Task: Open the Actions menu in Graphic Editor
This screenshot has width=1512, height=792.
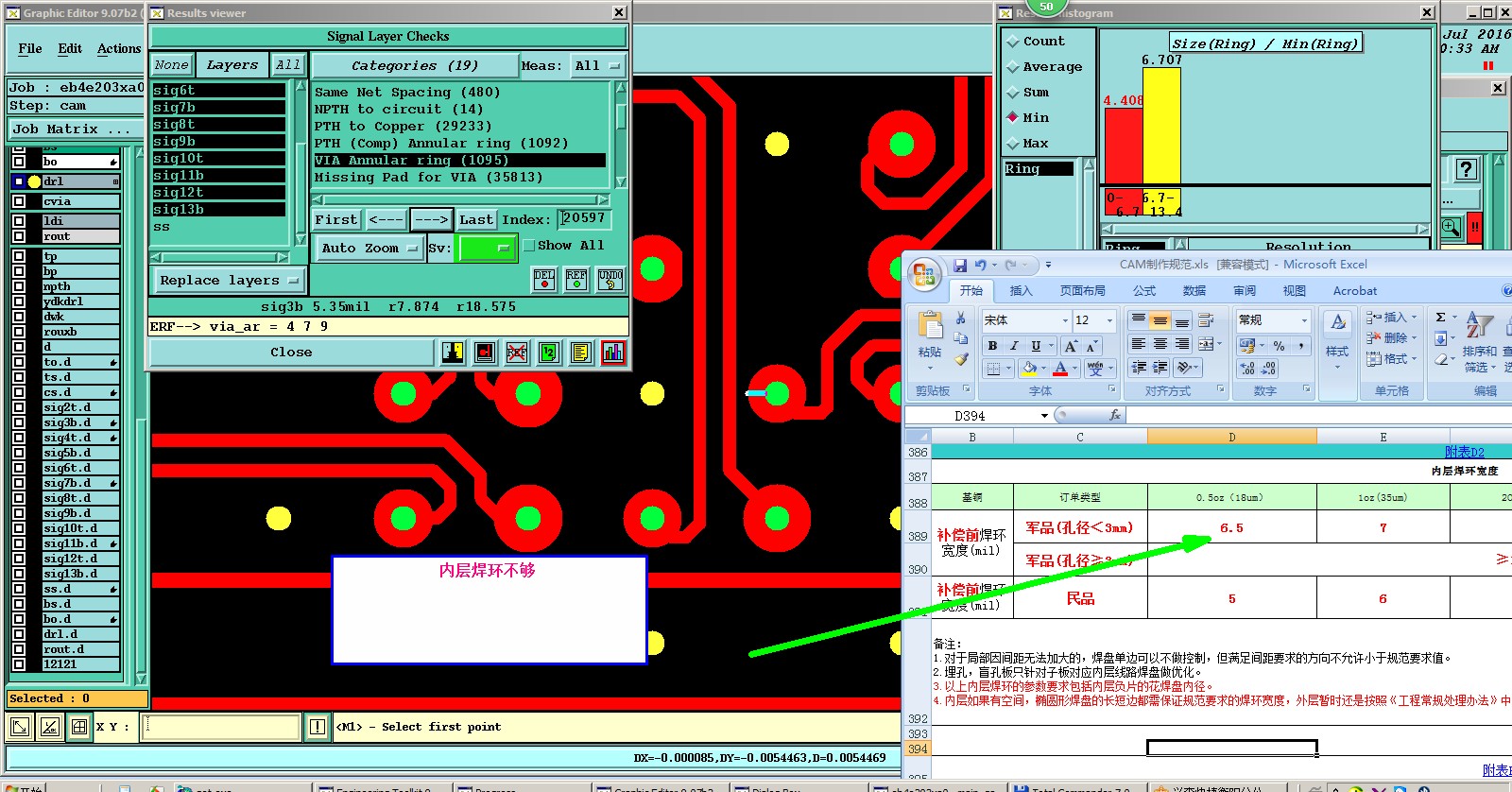Action: 119,48
